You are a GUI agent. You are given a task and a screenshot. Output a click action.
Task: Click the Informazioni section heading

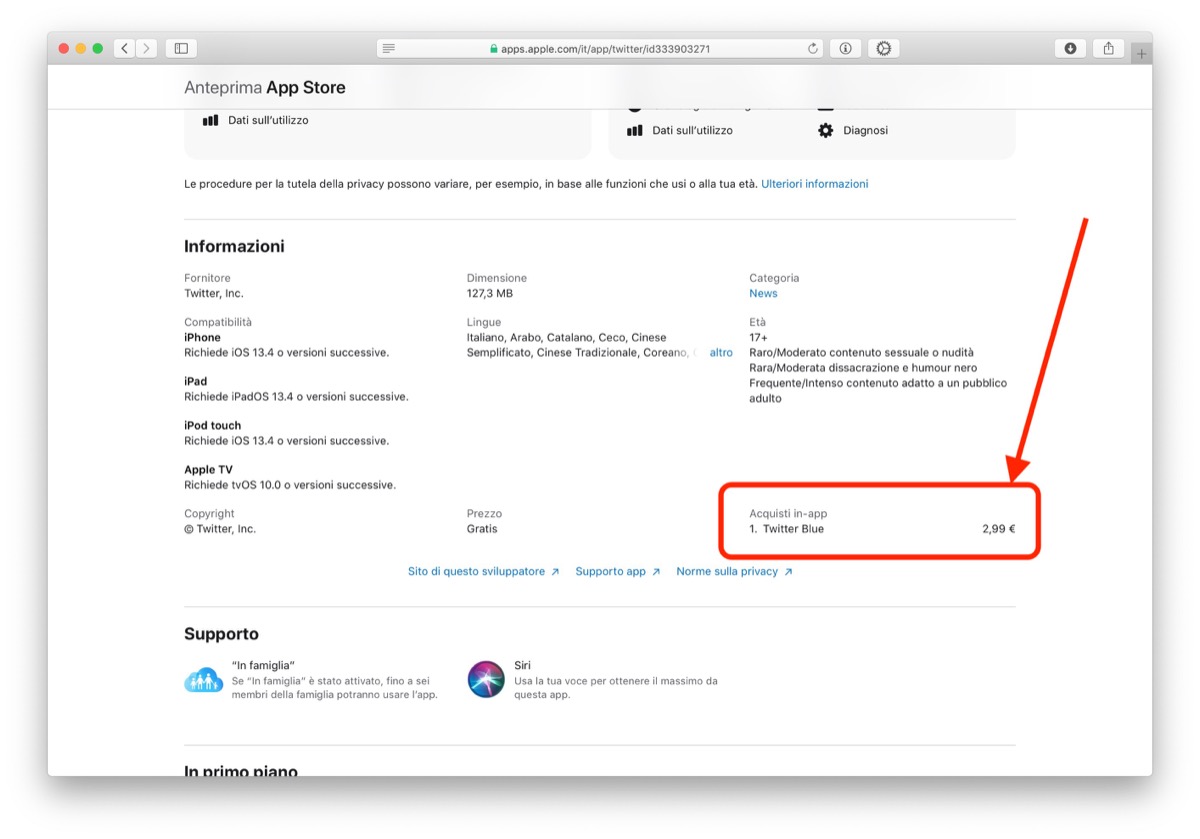pyautogui.click(x=234, y=246)
